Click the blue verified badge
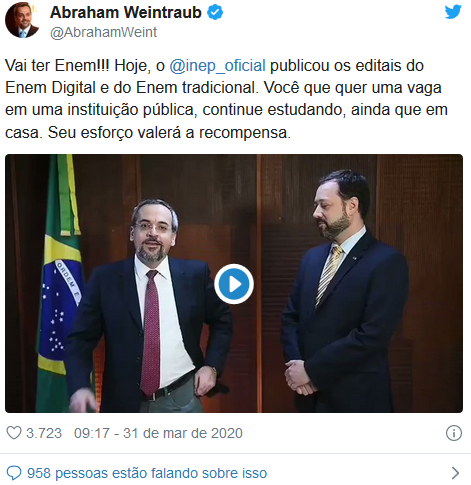The height and width of the screenshot is (485, 471). tap(215, 13)
